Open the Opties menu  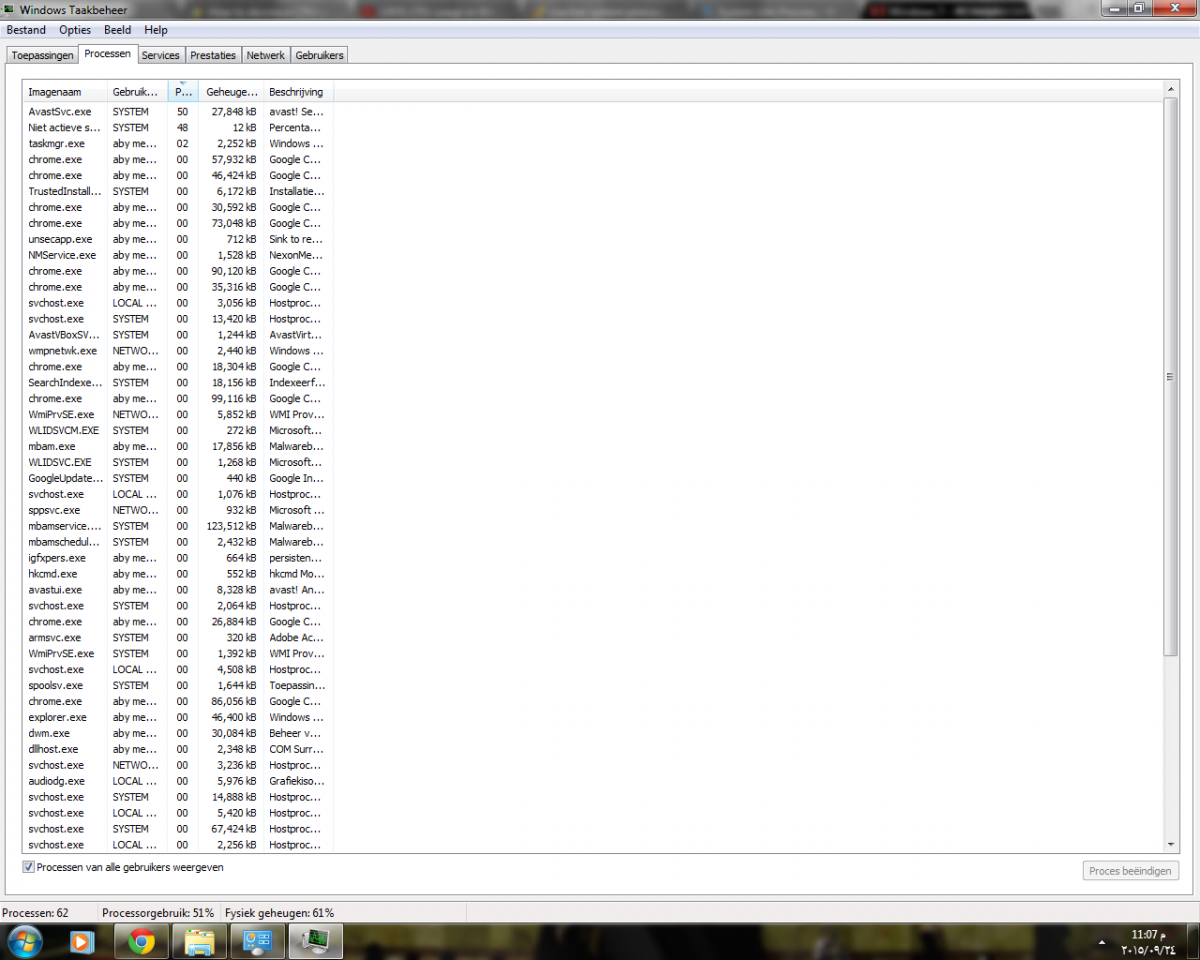75,30
